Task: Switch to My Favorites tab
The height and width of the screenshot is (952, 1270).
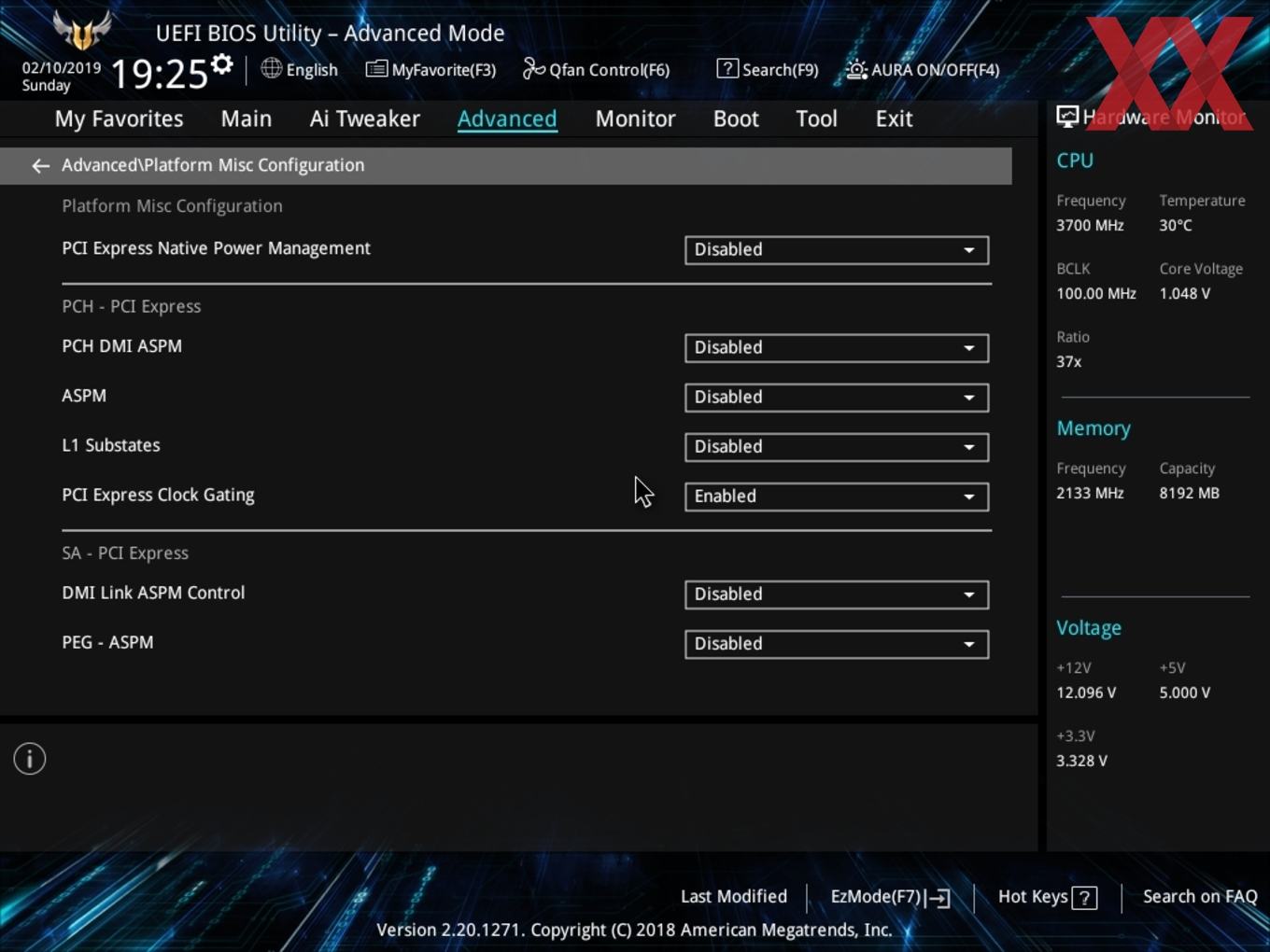Action: click(x=119, y=119)
